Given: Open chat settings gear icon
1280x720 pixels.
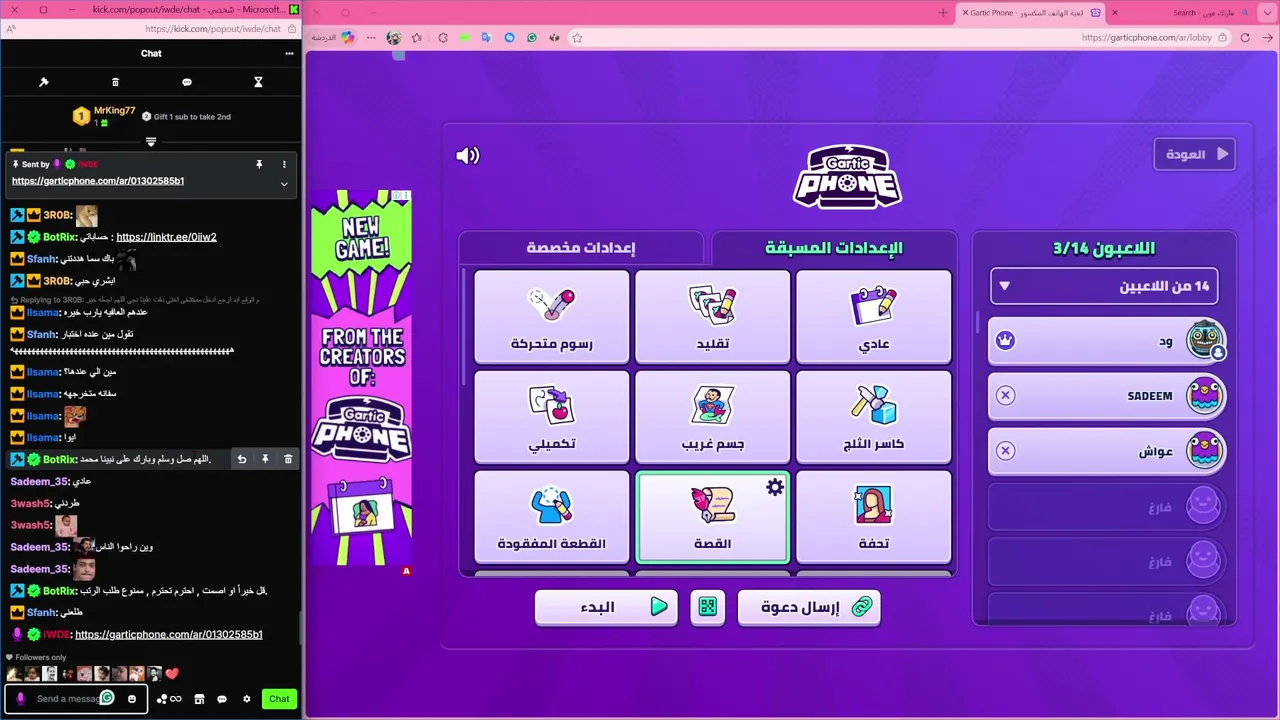Looking at the screenshot, I should click(x=247, y=699).
